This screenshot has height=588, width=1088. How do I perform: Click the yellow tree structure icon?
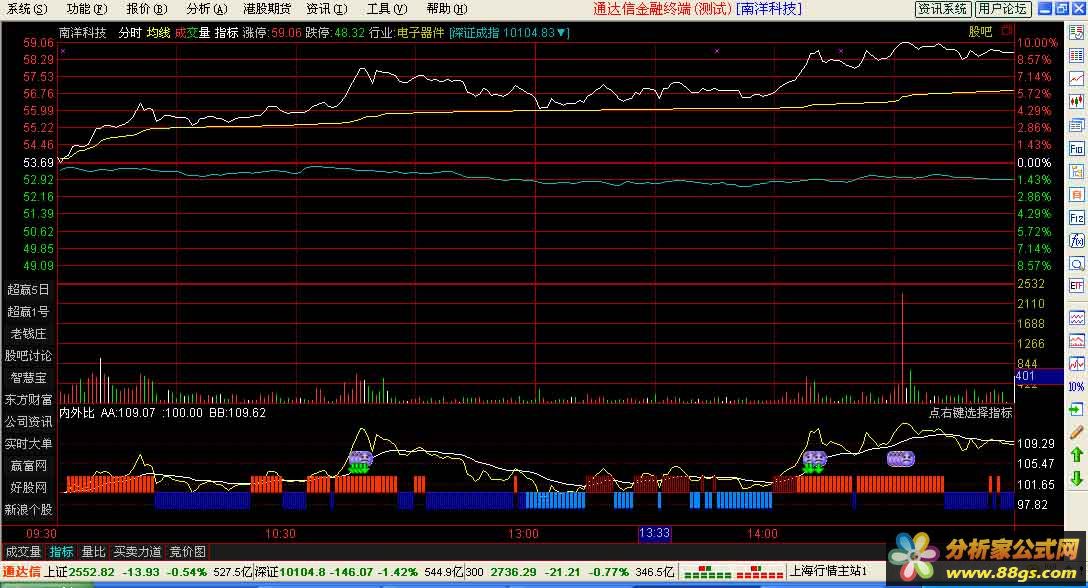tap(1076, 171)
